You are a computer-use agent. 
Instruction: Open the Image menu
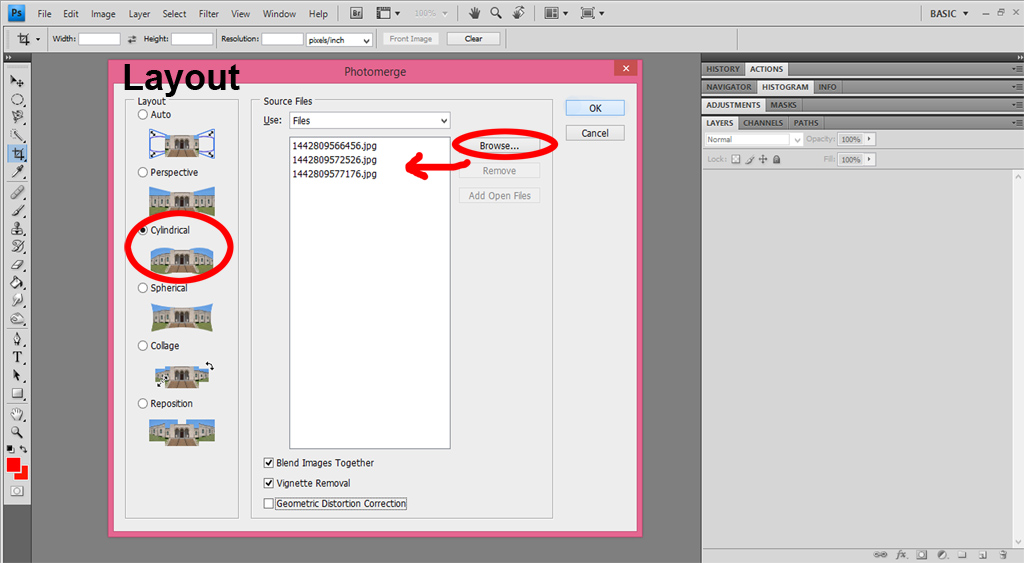coord(103,14)
